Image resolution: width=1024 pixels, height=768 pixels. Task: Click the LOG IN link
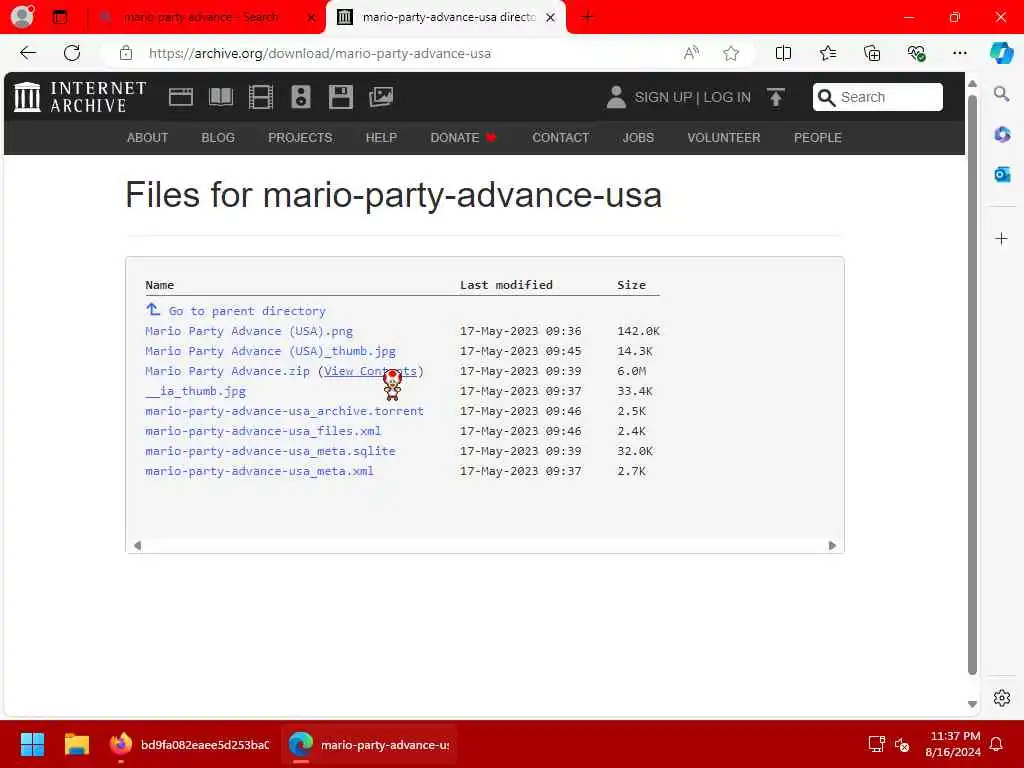pyautogui.click(x=727, y=97)
